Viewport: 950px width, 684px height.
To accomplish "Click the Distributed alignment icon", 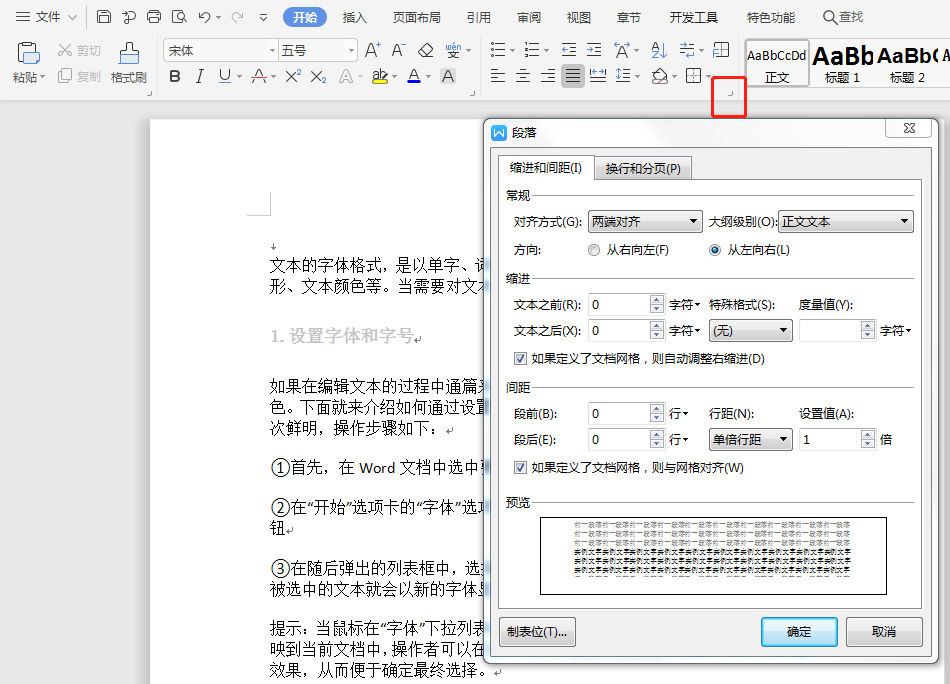I will (x=598, y=76).
